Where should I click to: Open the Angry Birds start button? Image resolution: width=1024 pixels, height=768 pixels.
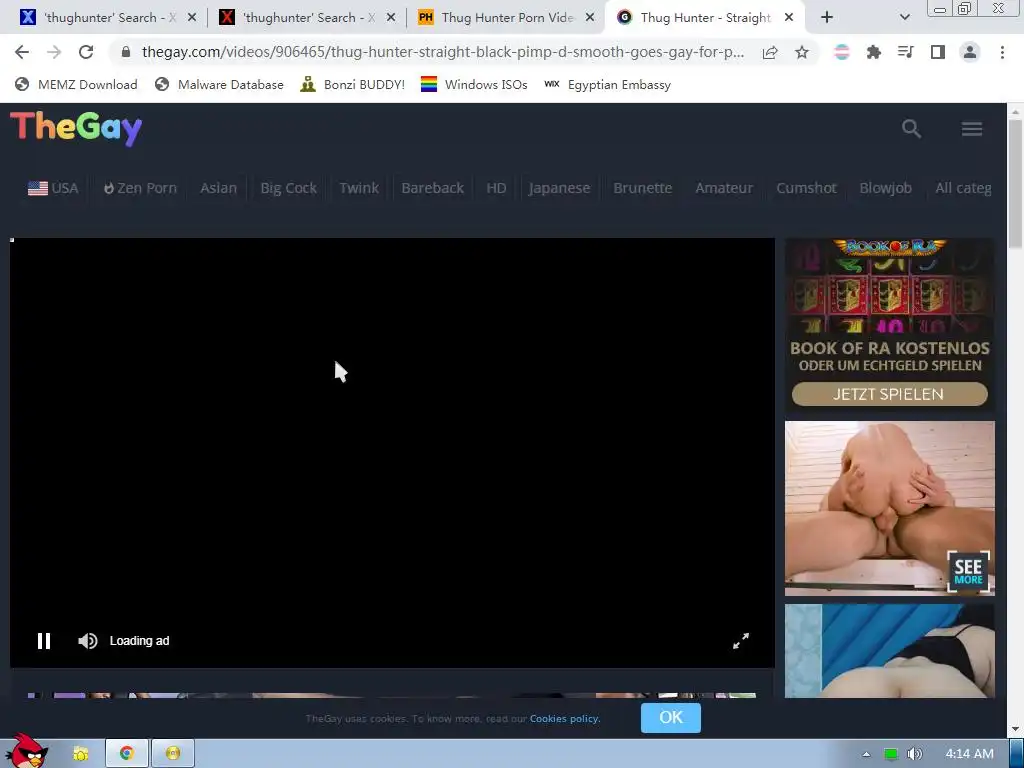coord(26,752)
